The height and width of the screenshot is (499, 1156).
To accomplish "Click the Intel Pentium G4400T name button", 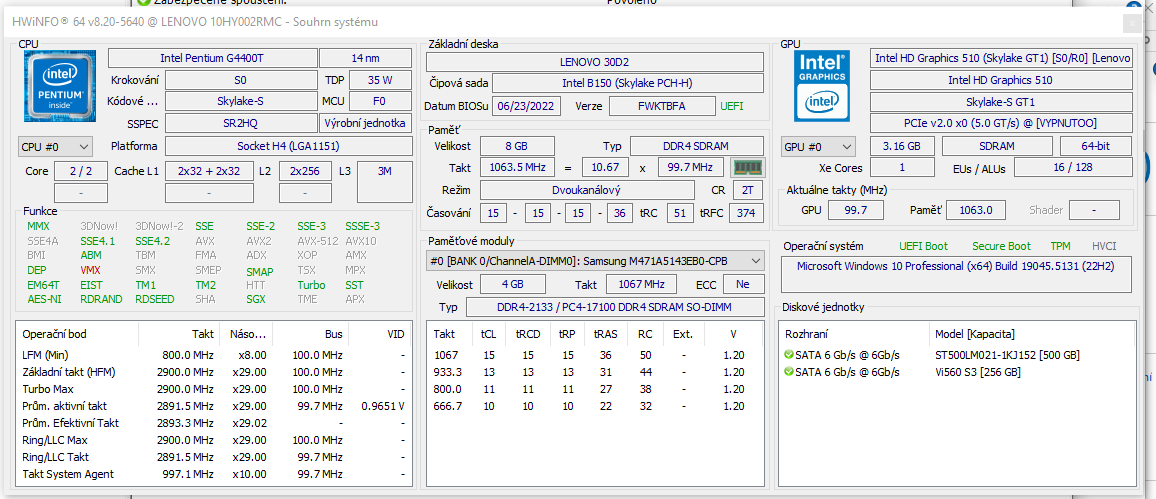I will (212, 58).
